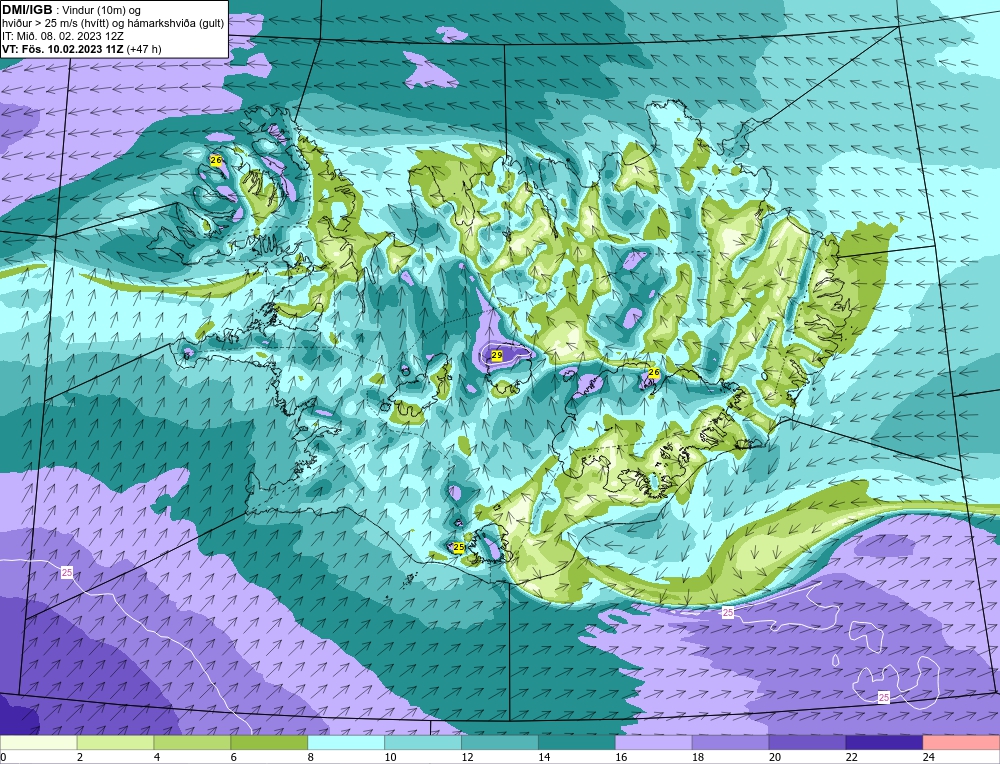Select the "(+47 h)" forecast offset text
Screen dimensions: 1000x764
pos(145,49)
